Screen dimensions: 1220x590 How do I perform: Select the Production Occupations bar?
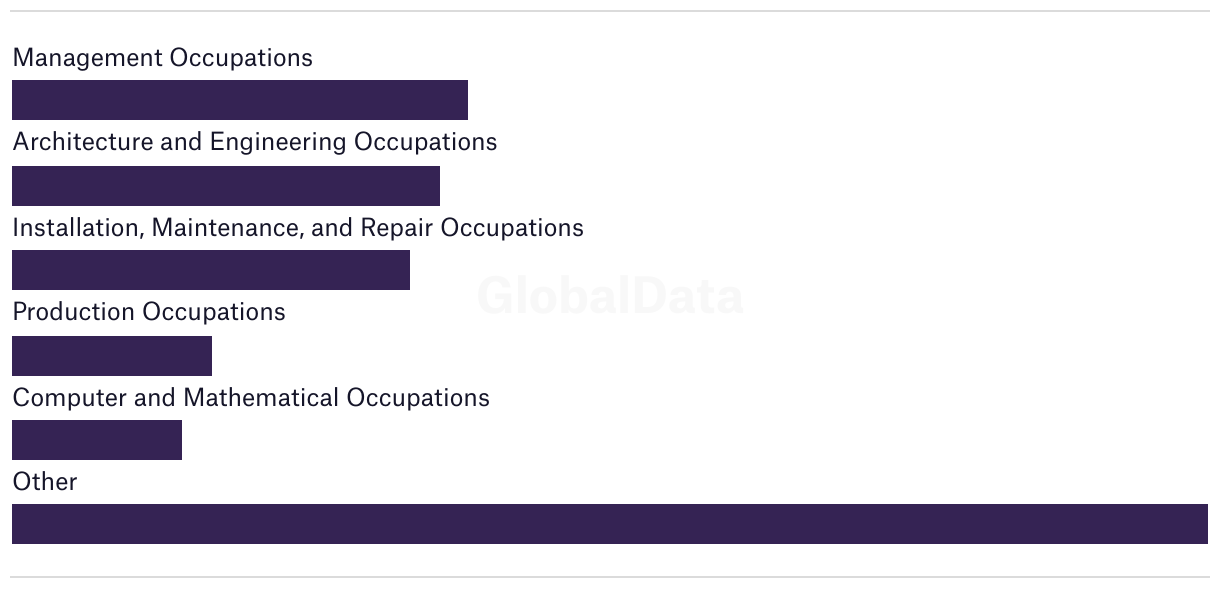tap(112, 356)
